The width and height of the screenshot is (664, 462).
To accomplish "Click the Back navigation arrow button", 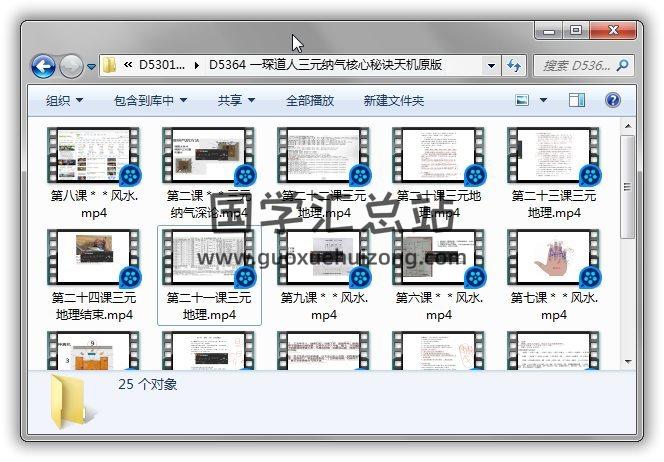I will [43, 66].
